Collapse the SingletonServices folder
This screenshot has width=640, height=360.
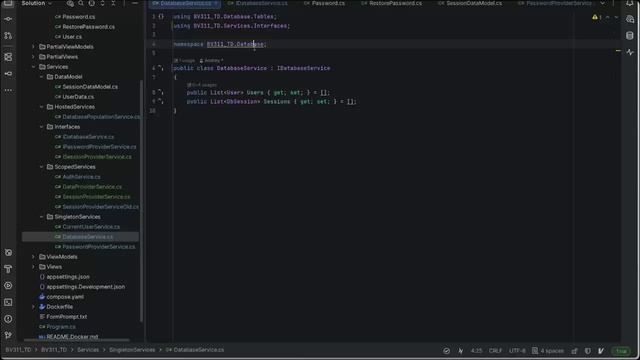[42, 217]
